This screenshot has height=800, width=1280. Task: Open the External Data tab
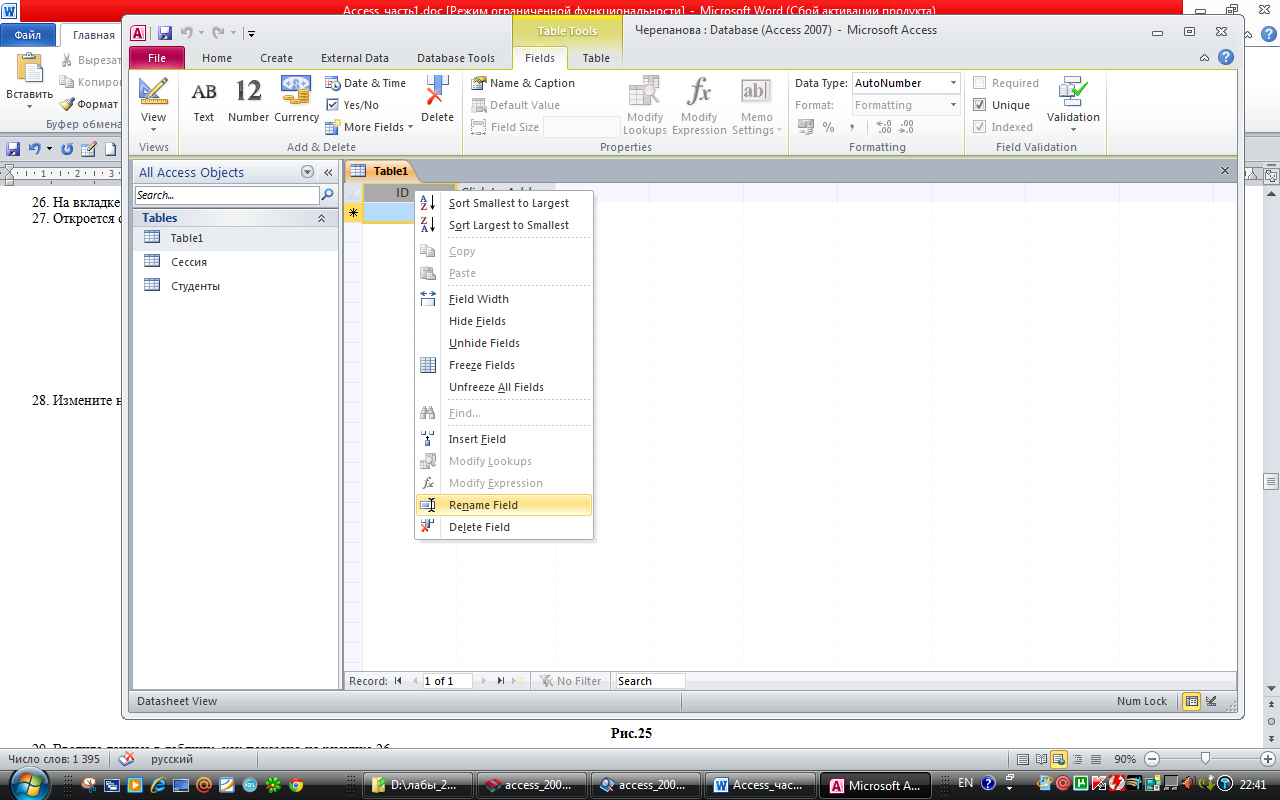click(355, 58)
